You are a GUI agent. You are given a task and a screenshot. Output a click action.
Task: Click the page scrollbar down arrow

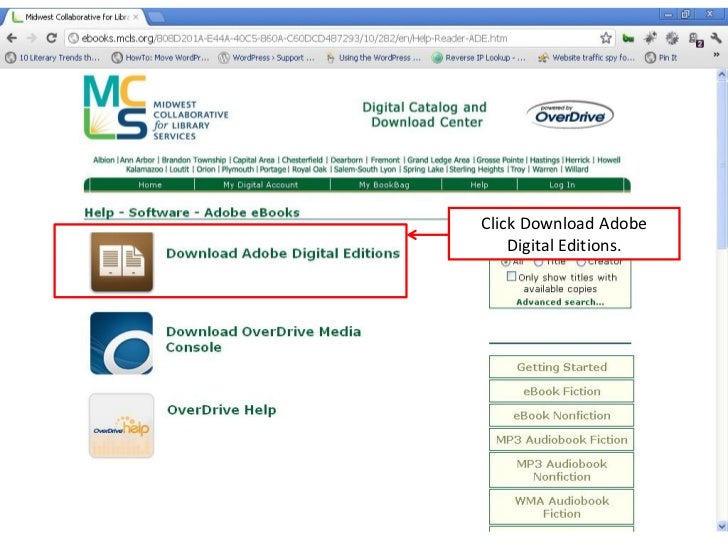[722, 526]
